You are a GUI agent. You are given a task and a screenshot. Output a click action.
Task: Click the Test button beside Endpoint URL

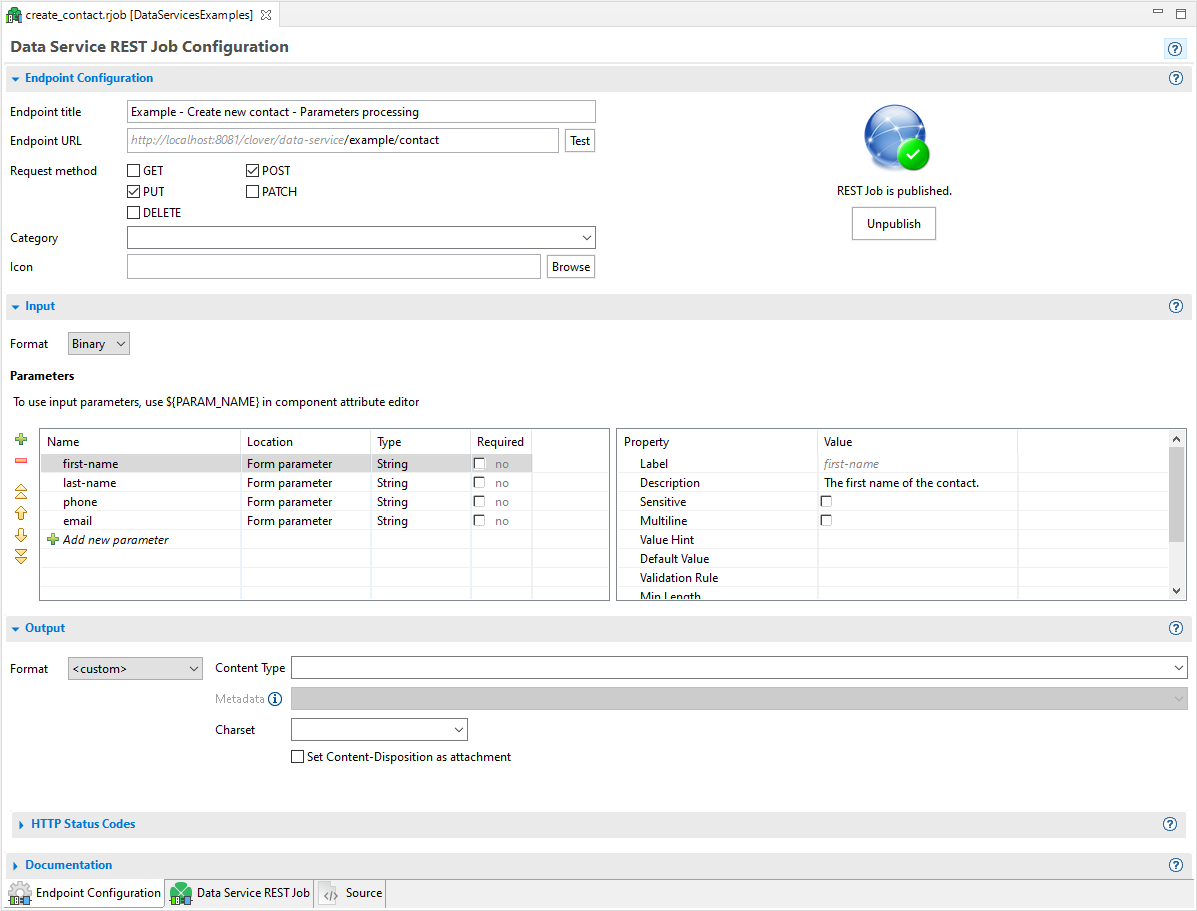[x=580, y=141]
